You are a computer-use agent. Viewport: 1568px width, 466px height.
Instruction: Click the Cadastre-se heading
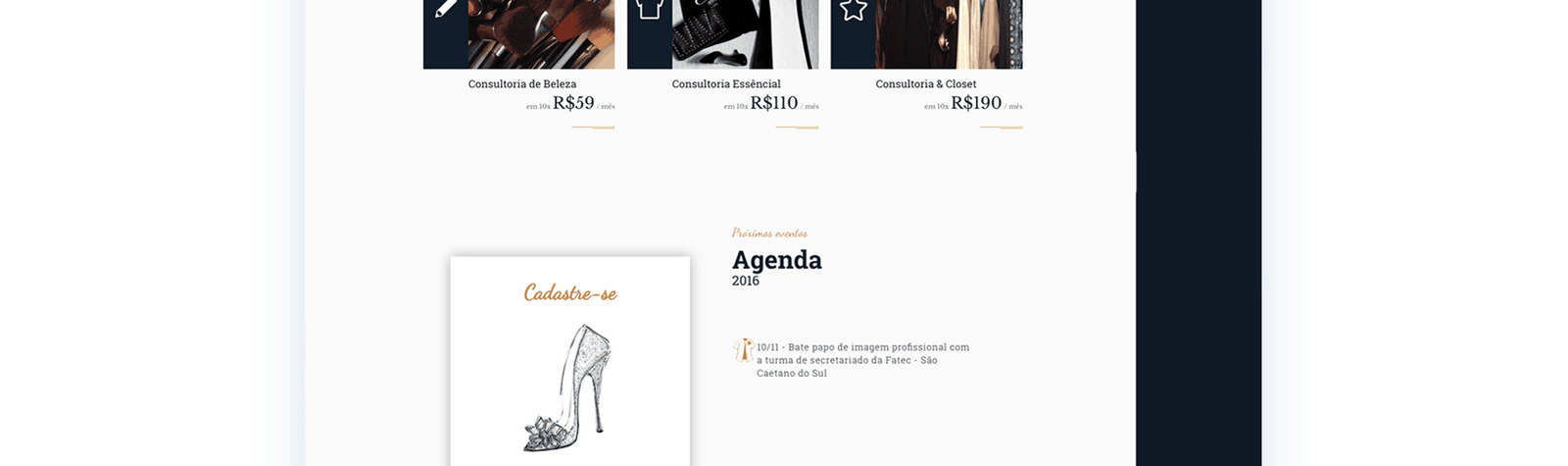pos(570,292)
